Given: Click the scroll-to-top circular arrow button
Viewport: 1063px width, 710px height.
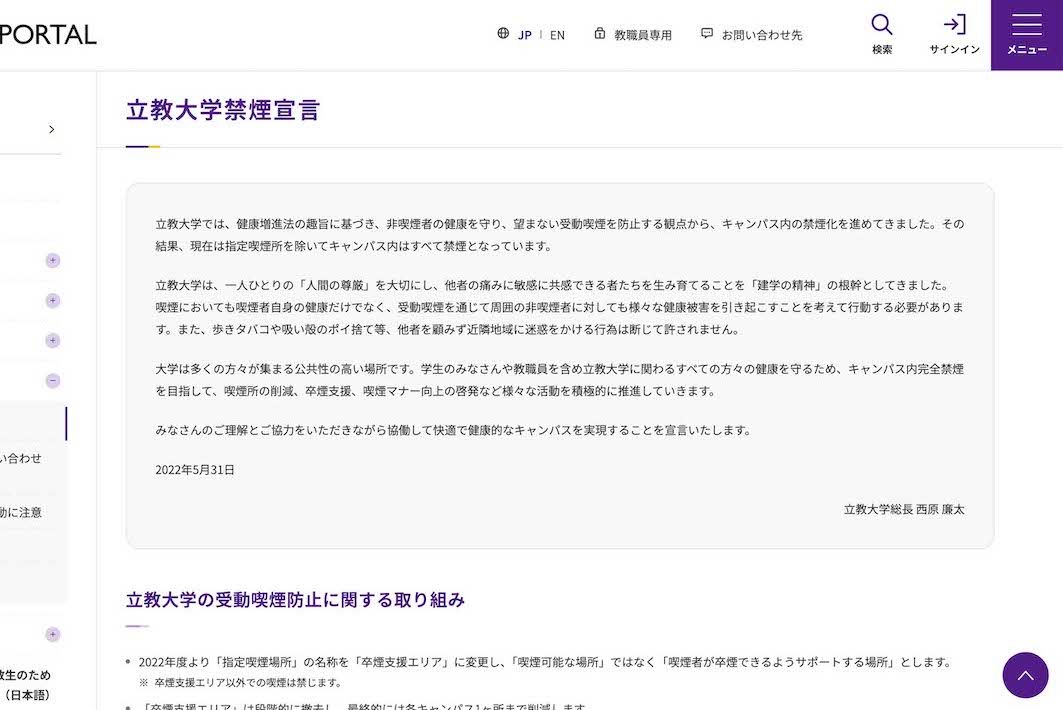Looking at the screenshot, I should point(1026,675).
